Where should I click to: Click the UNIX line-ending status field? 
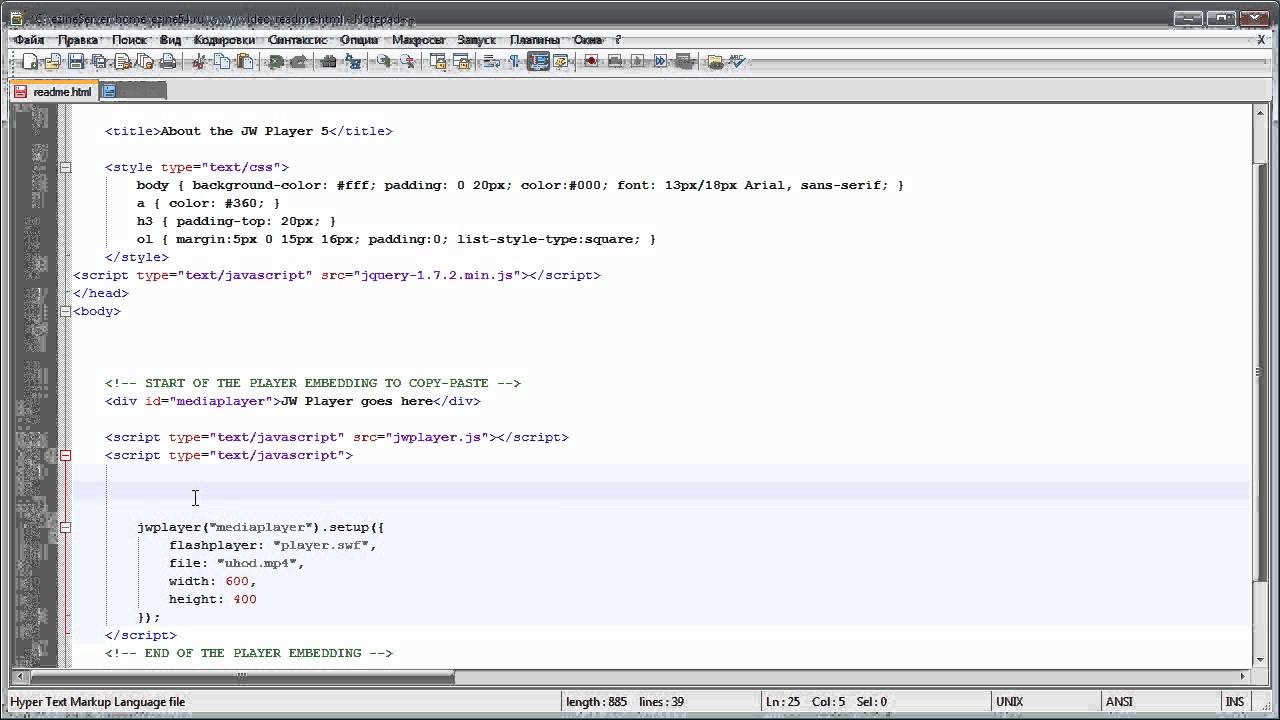[1045, 702]
